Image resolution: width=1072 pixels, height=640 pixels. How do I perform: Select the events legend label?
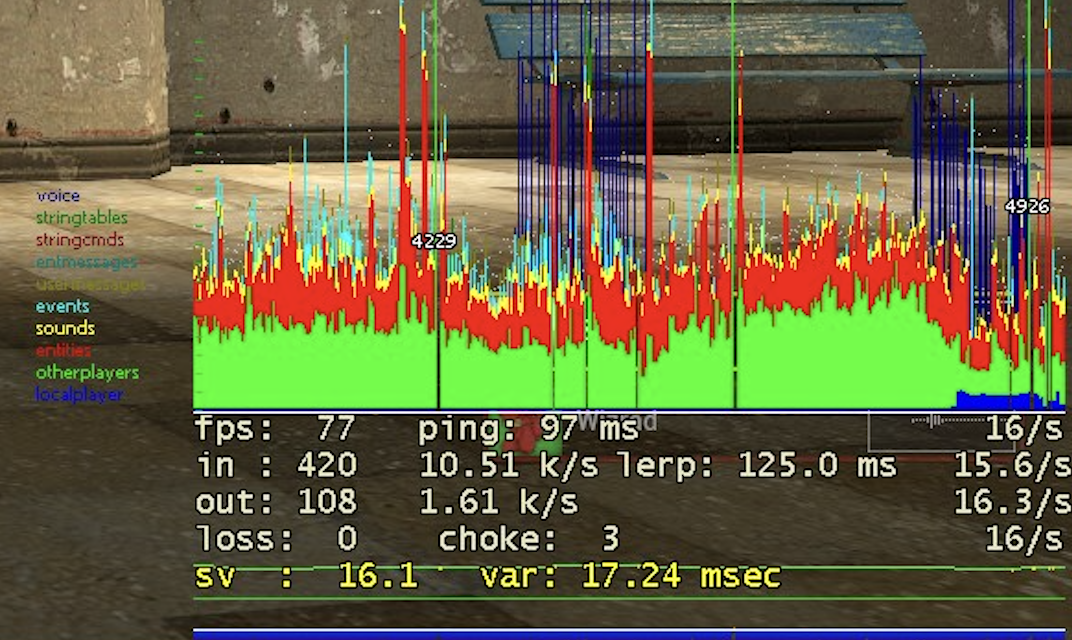point(62,305)
